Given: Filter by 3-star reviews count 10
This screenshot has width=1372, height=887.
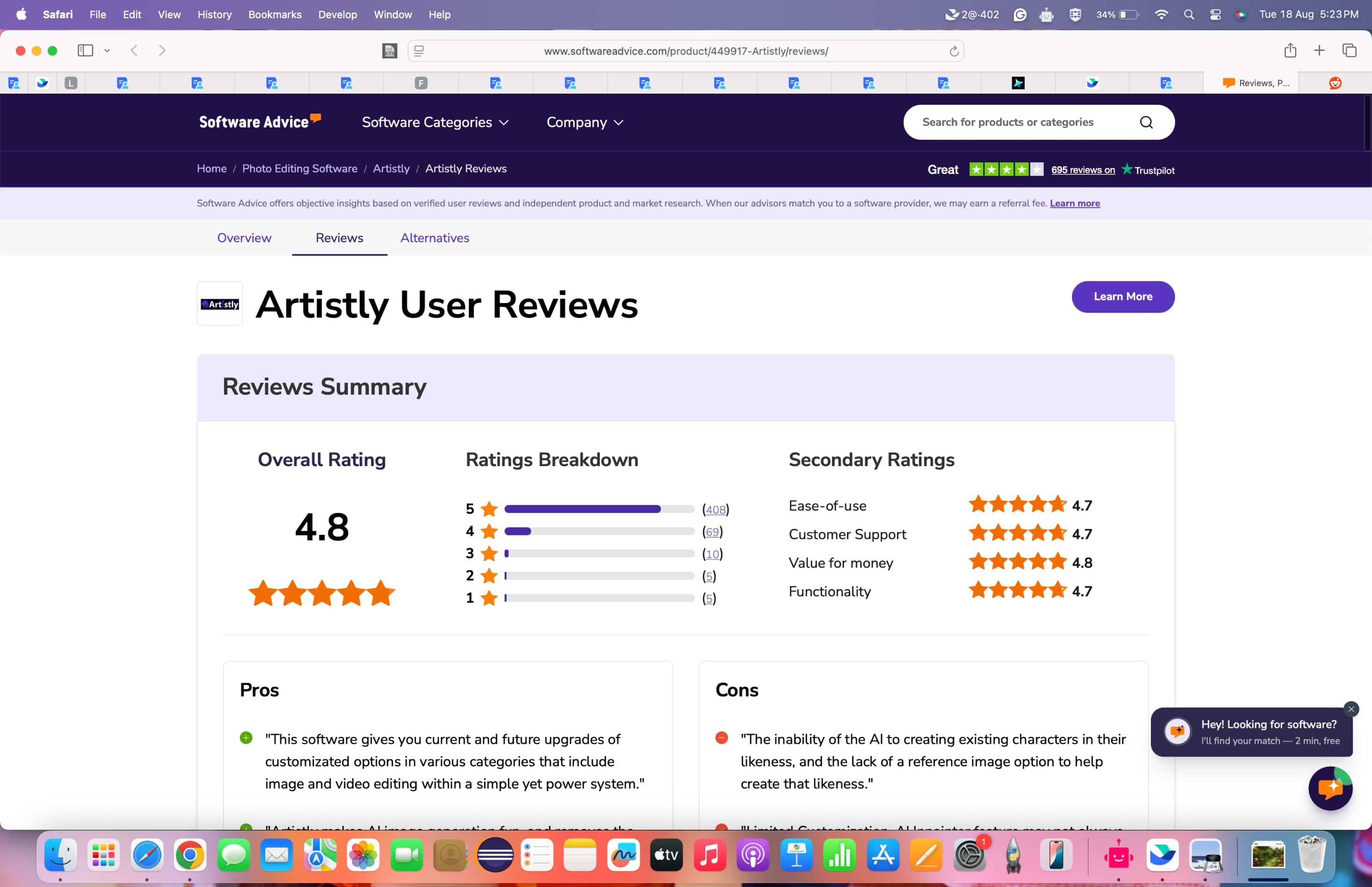Looking at the screenshot, I should click(x=712, y=554).
